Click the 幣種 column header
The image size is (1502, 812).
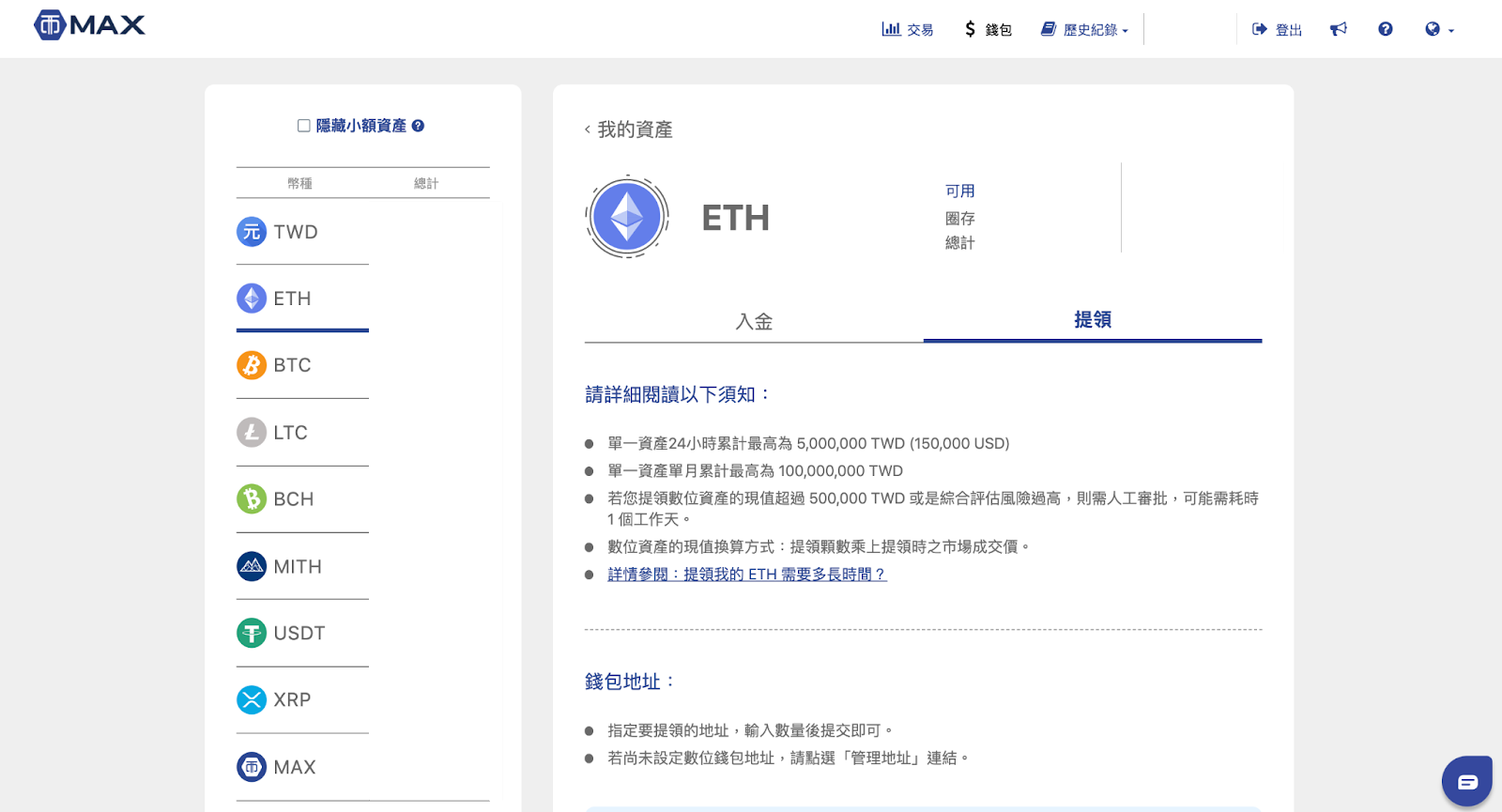[299, 183]
